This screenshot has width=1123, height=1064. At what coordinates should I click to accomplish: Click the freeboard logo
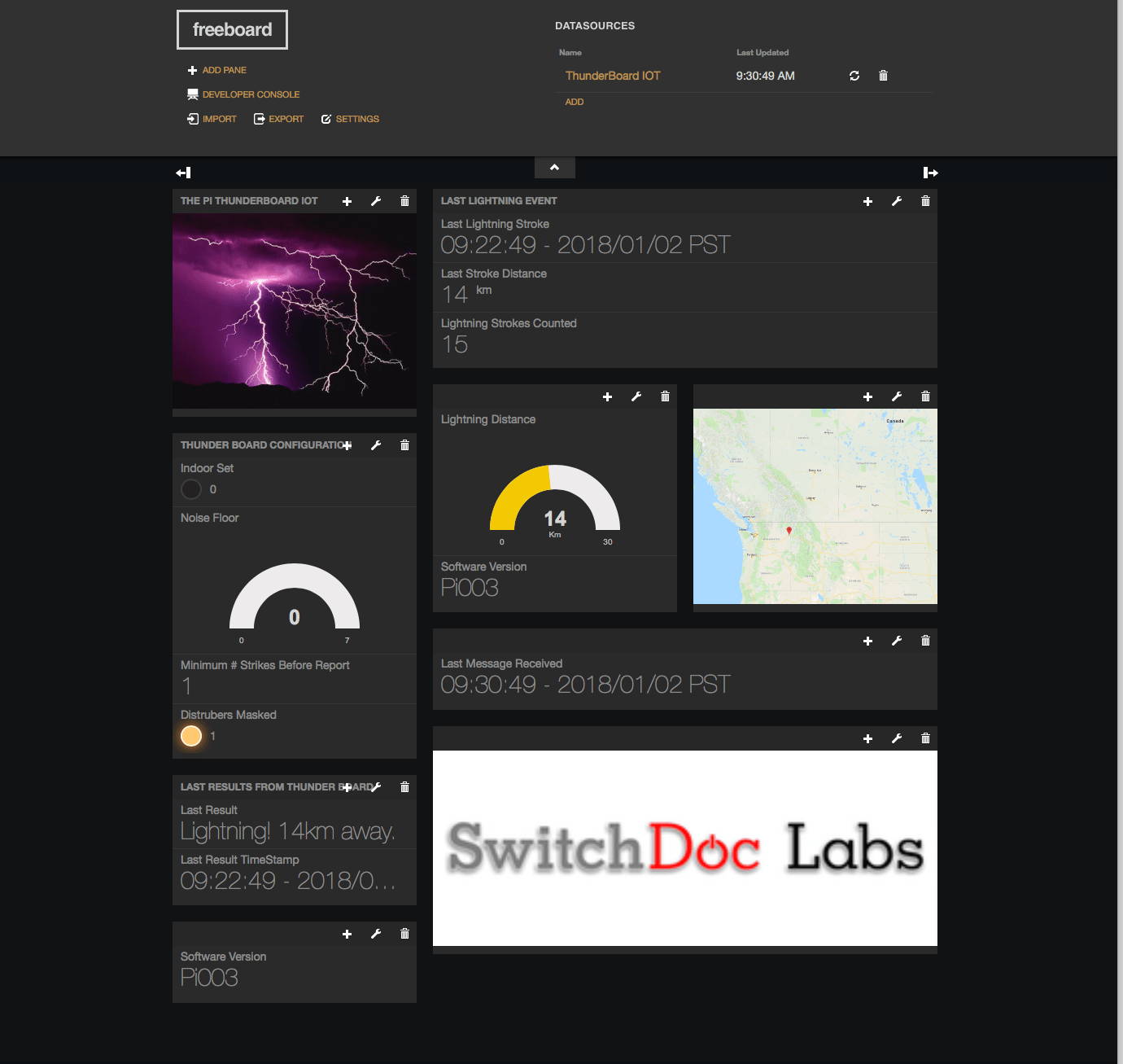point(232,29)
